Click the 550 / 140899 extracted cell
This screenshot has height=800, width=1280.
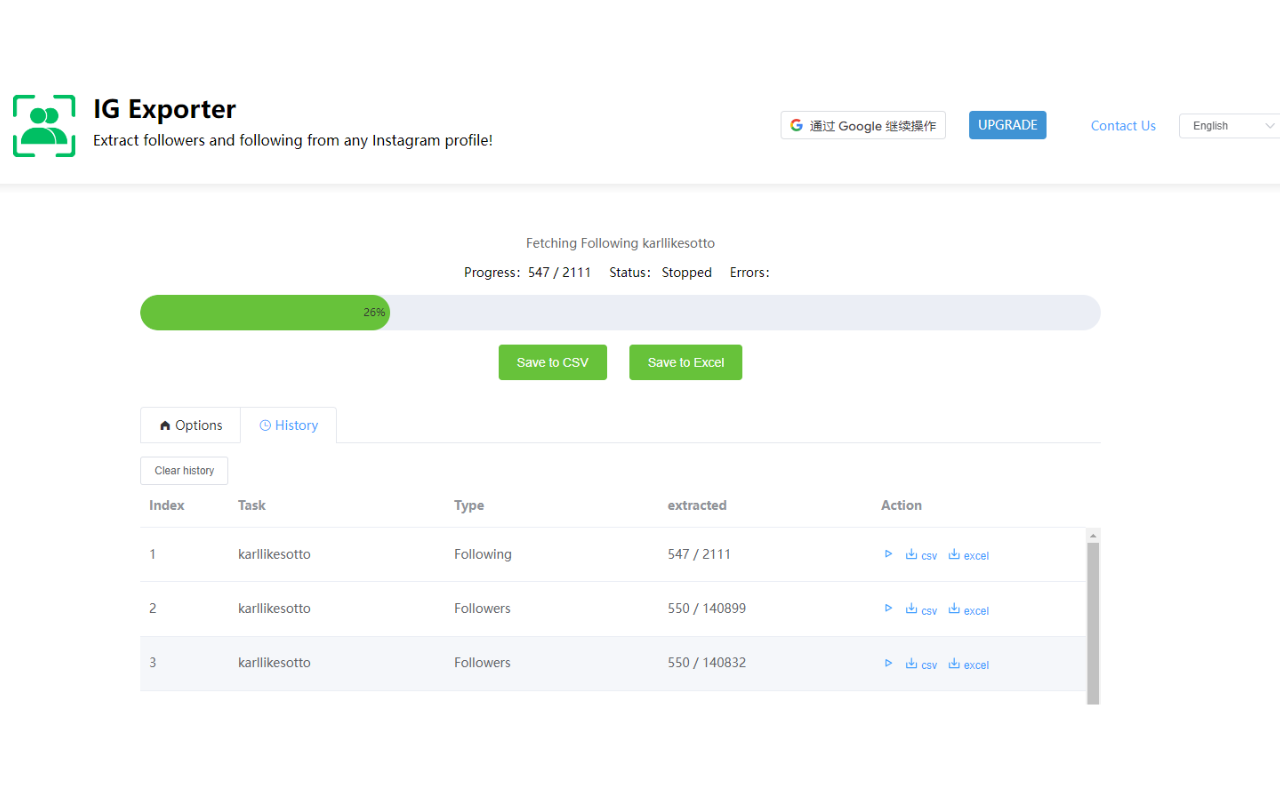707,608
